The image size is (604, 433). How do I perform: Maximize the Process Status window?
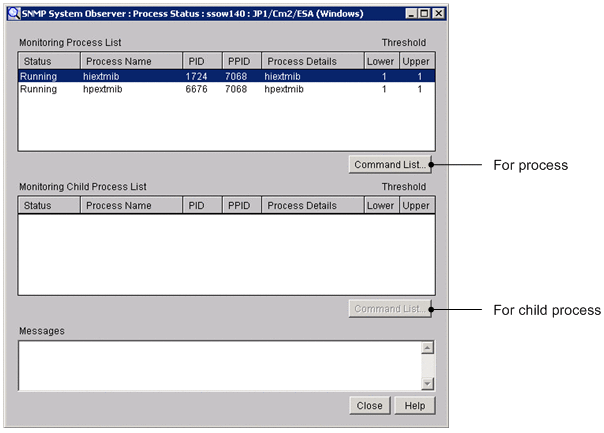pos(424,14)
